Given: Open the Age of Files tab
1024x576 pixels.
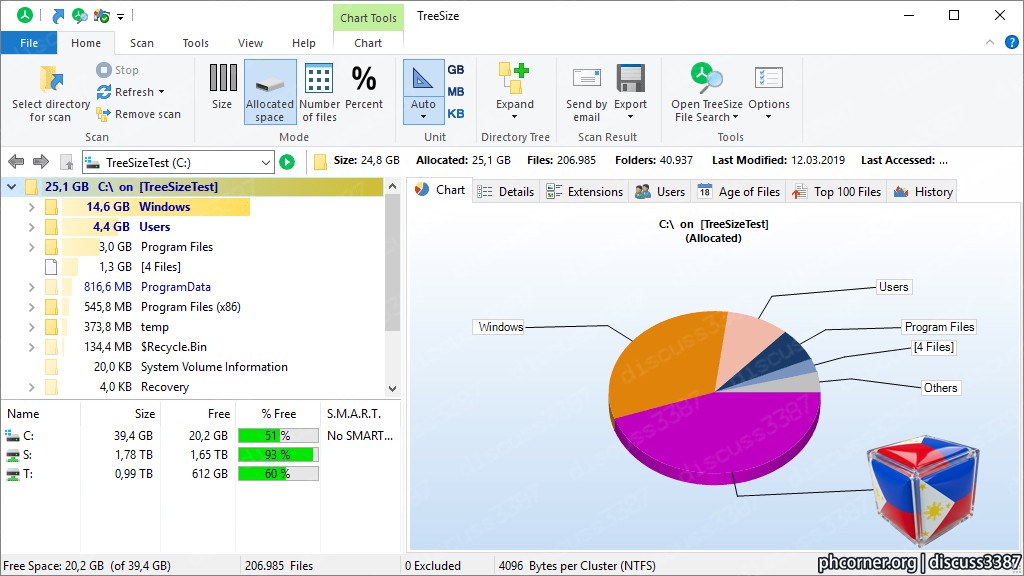Looking at the screenshot, I should (x=739, y=191).
